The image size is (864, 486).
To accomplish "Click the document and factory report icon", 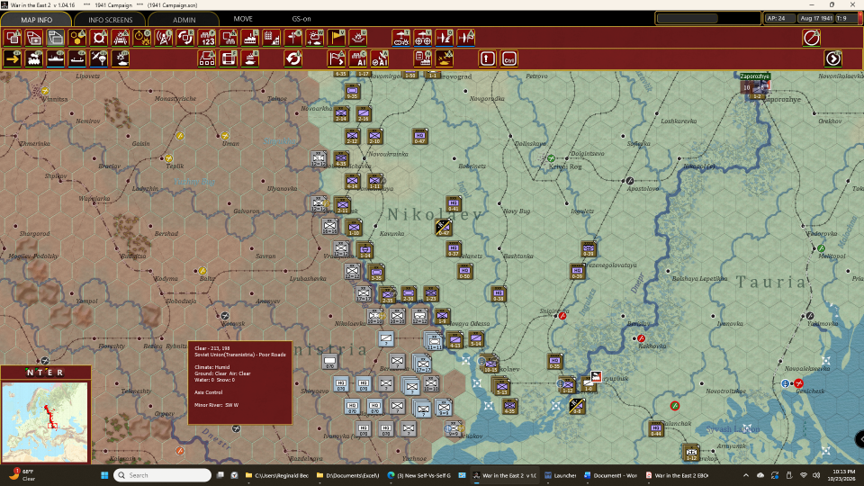I will pos(423,58).
